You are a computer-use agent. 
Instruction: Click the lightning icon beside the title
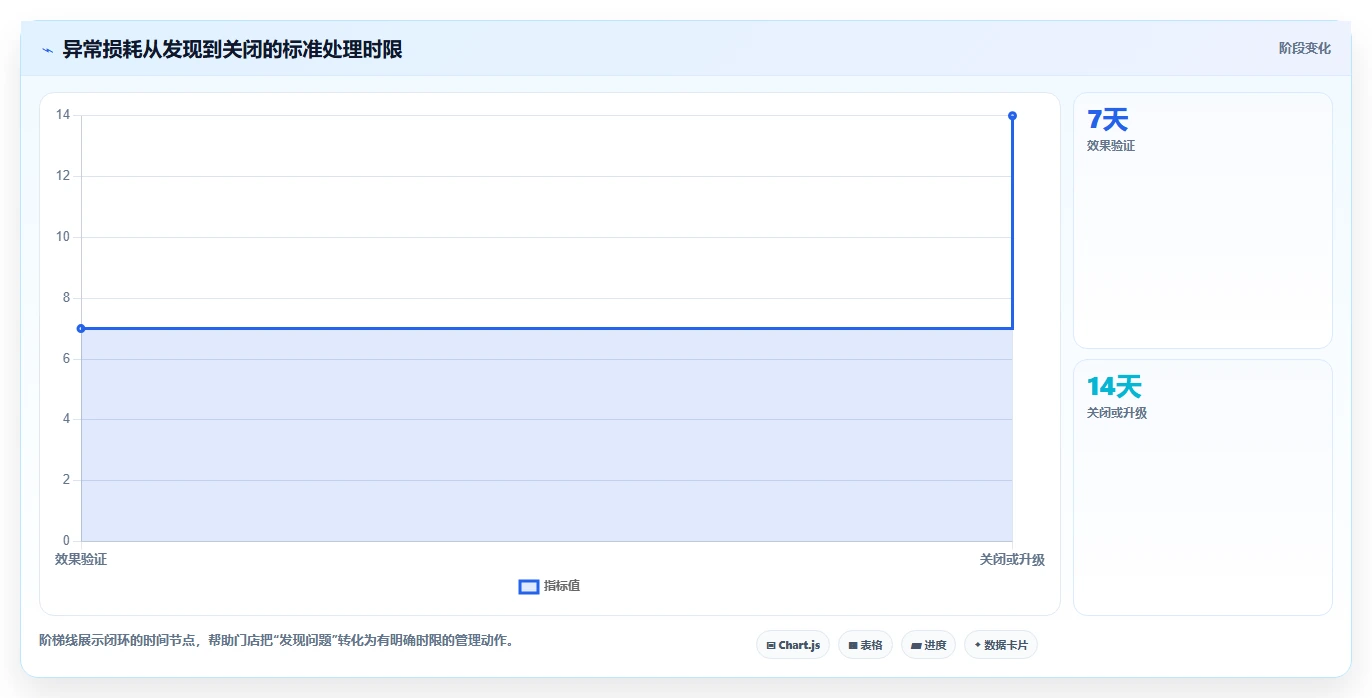47,50
